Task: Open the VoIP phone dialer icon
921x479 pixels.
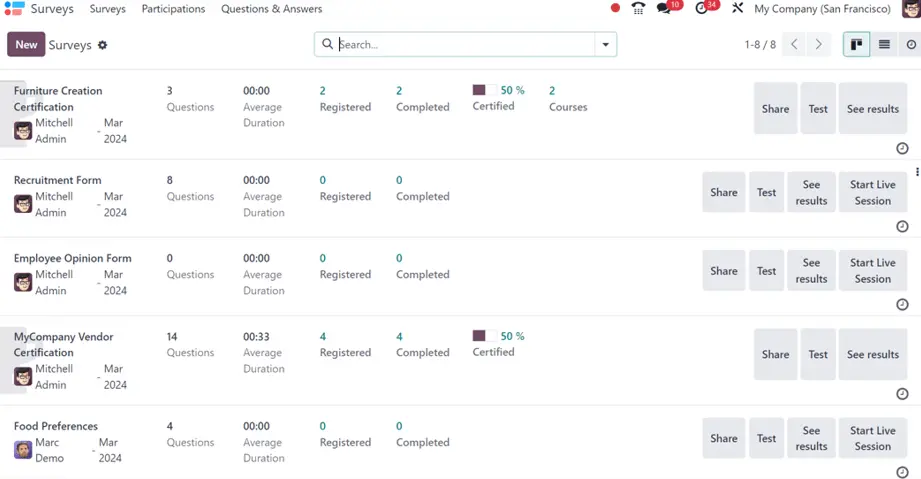Action: (638, 9)
